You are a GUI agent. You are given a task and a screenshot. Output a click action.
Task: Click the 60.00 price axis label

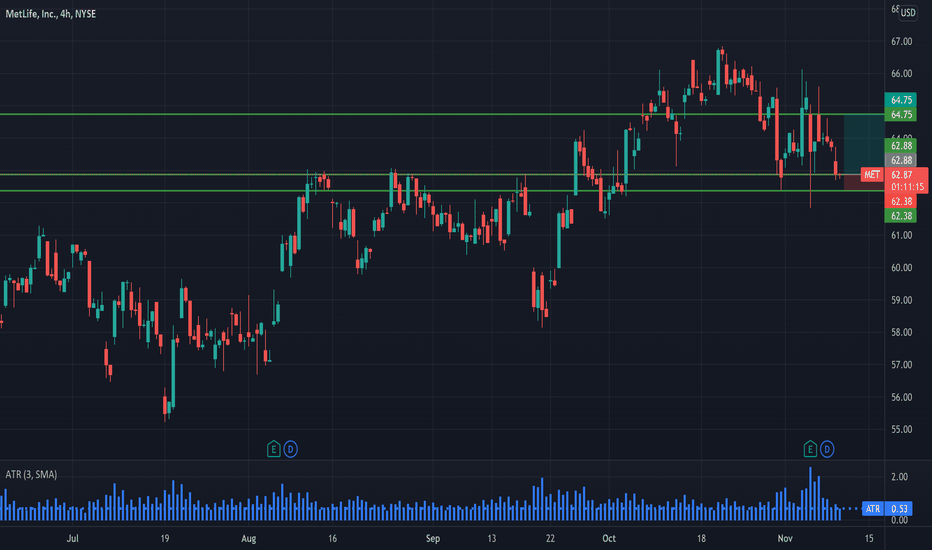point(901,268)
